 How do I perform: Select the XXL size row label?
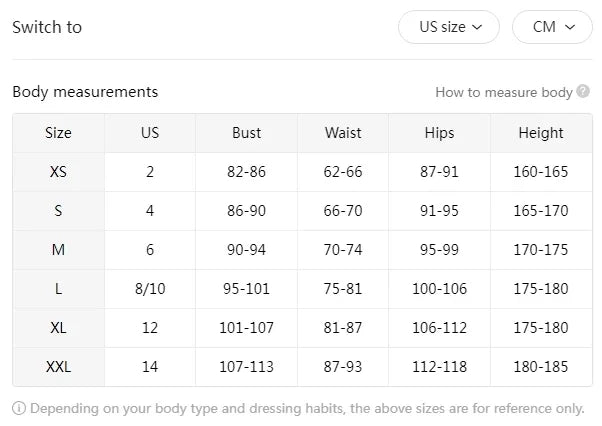pyautogui.click(x=58, y=367)
